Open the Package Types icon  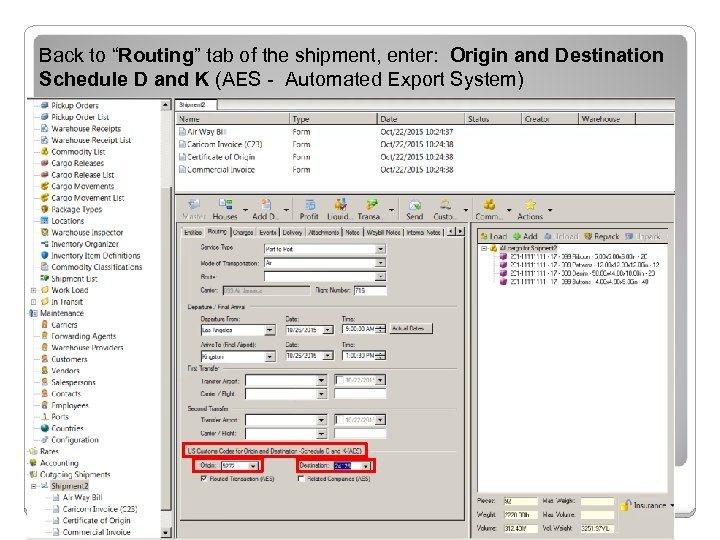coord(45,209)
